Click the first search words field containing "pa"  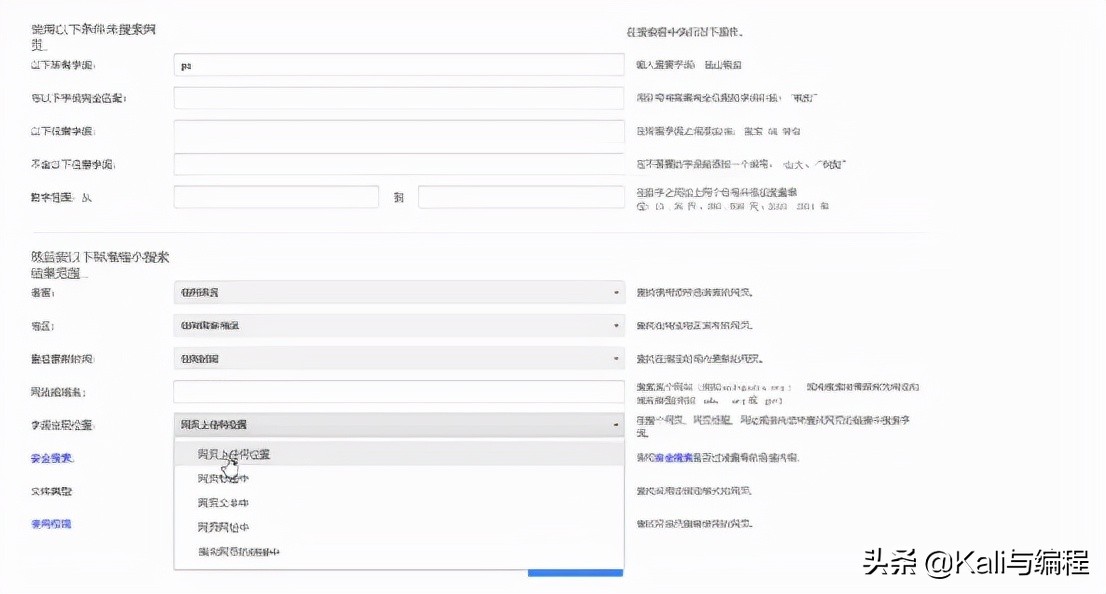[399, 65]
